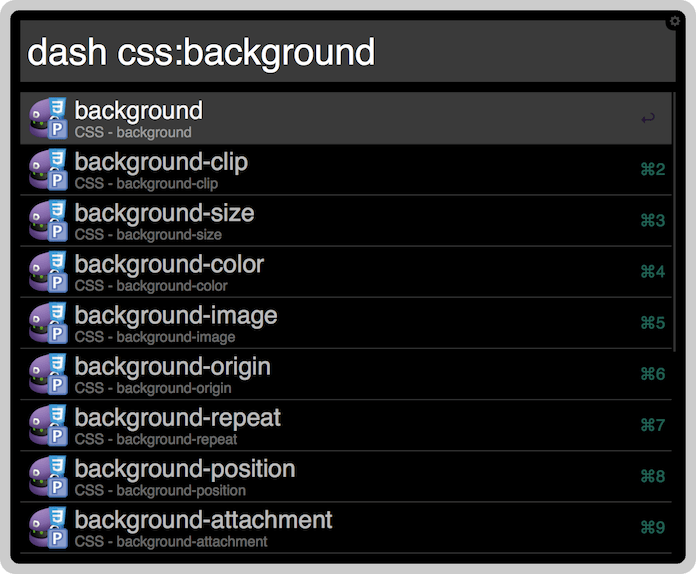This screenshot has height=574, width=696.
Task: Click Dash icon beside background-position result
Action: coord(48,476)
